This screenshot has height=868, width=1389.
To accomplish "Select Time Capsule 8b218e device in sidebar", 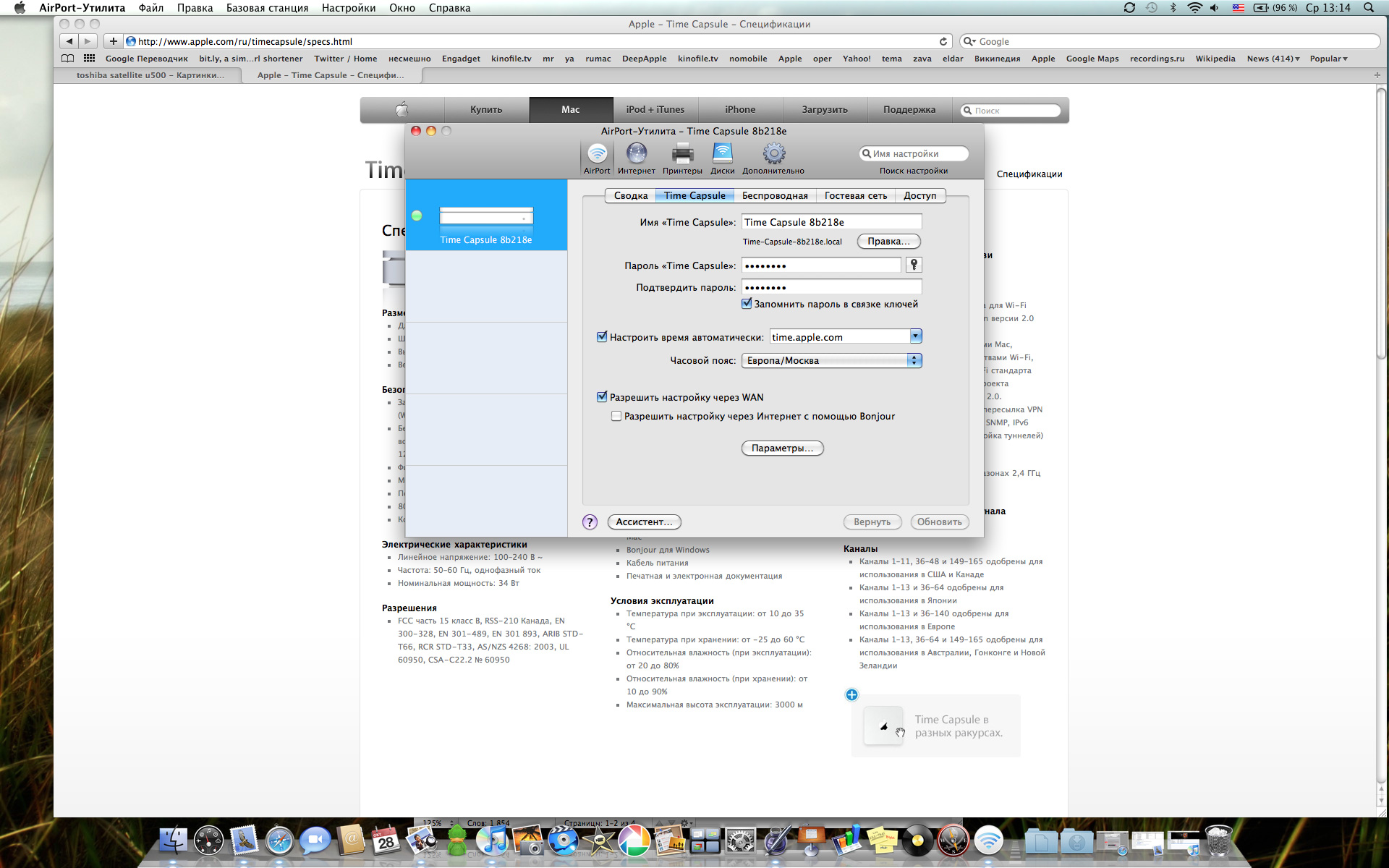I will (x=486, y=215).
